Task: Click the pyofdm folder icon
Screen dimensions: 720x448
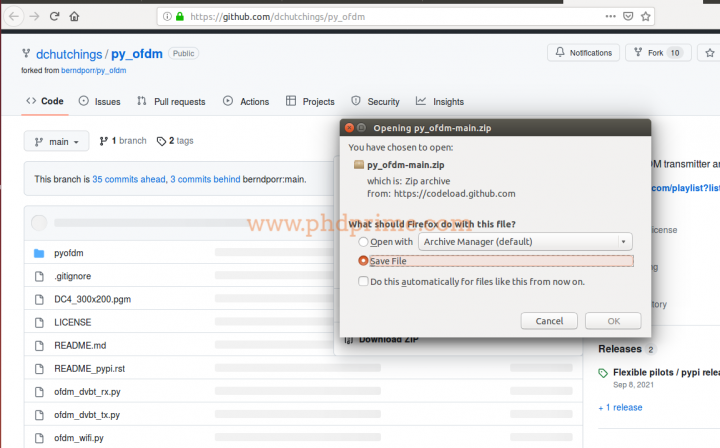Action: (x=39, y=253)
